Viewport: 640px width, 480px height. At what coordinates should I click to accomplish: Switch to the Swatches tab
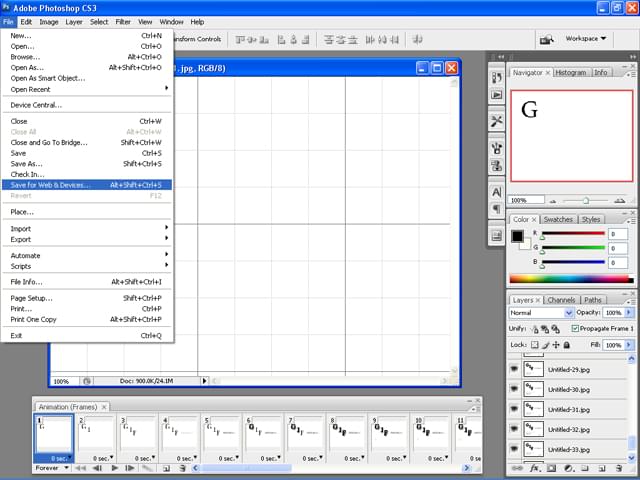tap(558, 220)
